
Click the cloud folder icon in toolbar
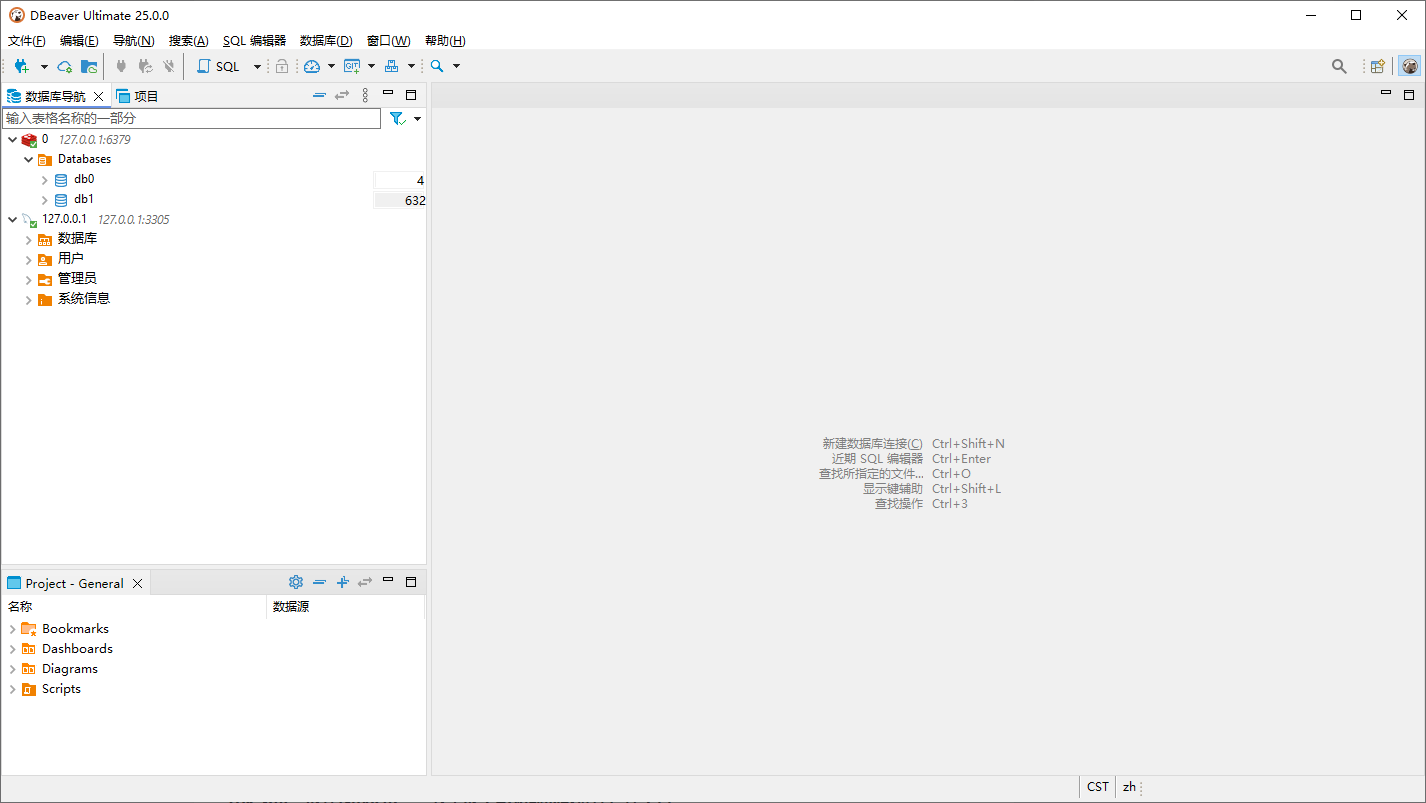89,66
